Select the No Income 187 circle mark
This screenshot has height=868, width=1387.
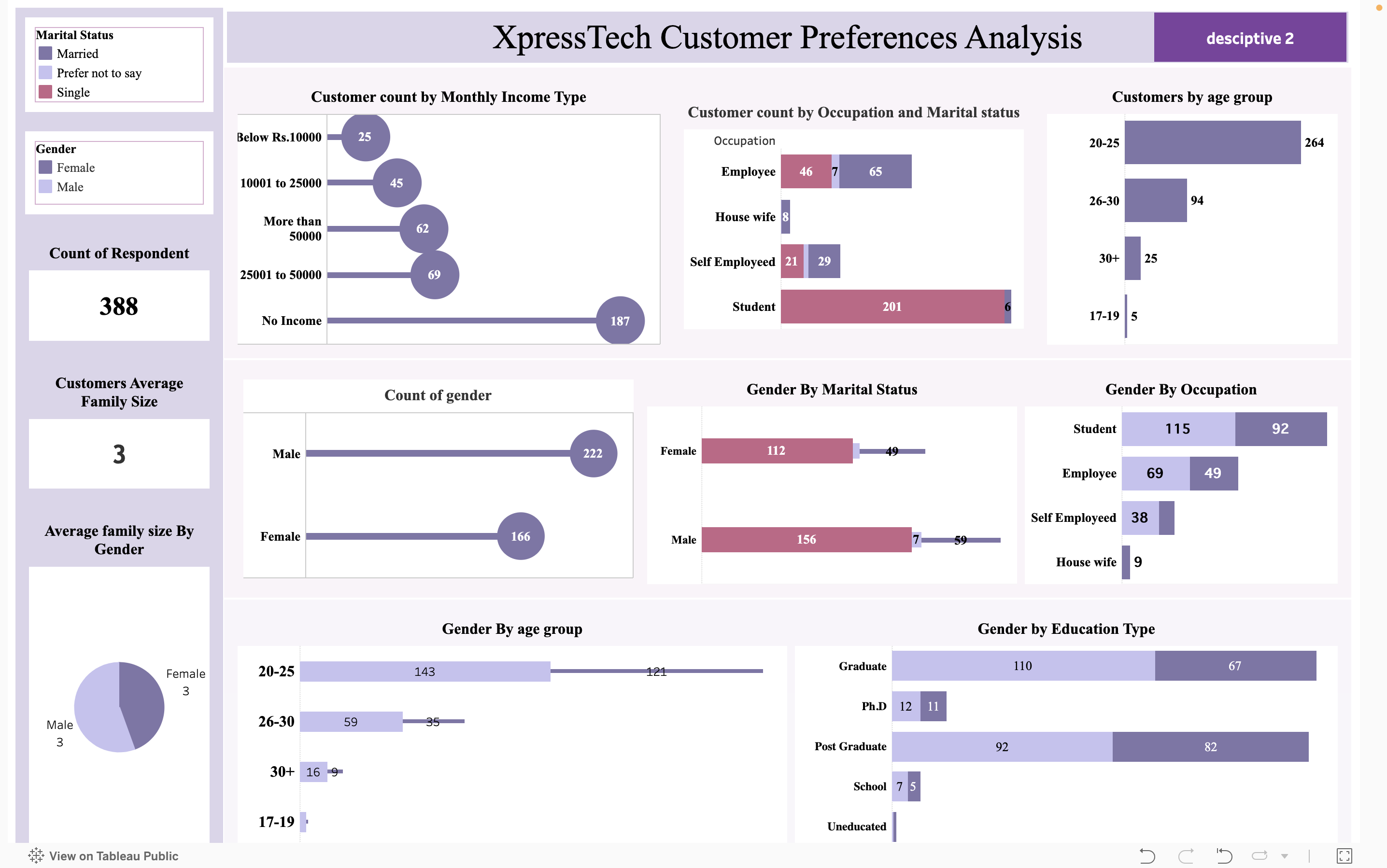pyautogui.click(x=620, y=321)
